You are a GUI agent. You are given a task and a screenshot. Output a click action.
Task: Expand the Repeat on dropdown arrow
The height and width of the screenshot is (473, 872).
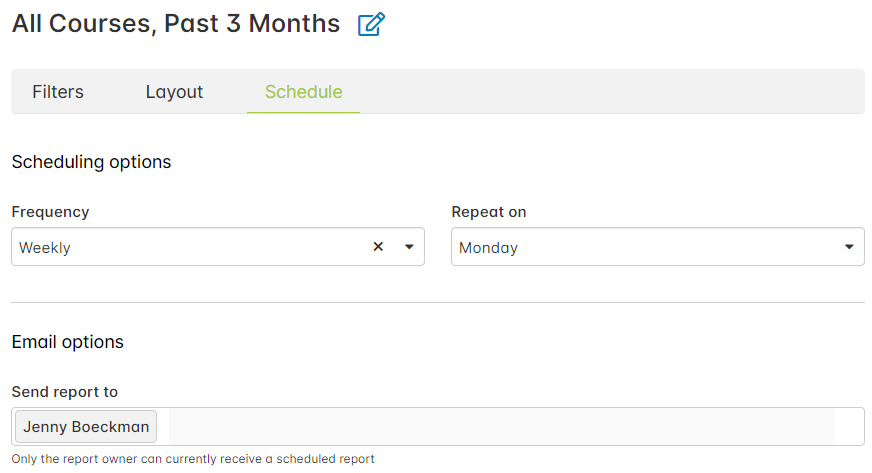[x=849, y=247]
